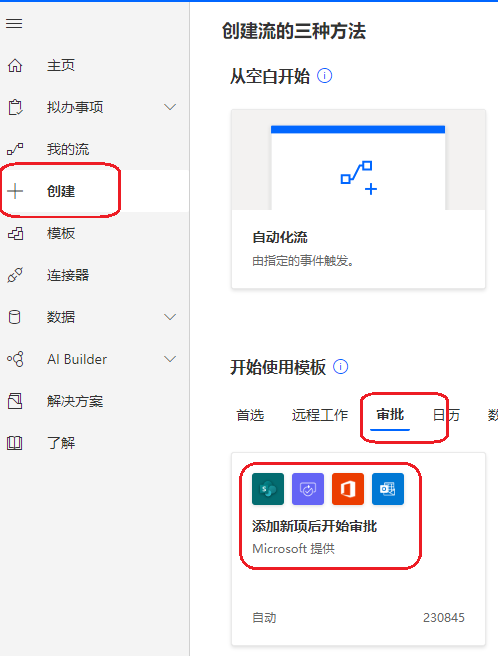Open the 主页 home icon
The height and width of the screenshot is (656, 498).
pyautogui.click(x=15, y=65)
